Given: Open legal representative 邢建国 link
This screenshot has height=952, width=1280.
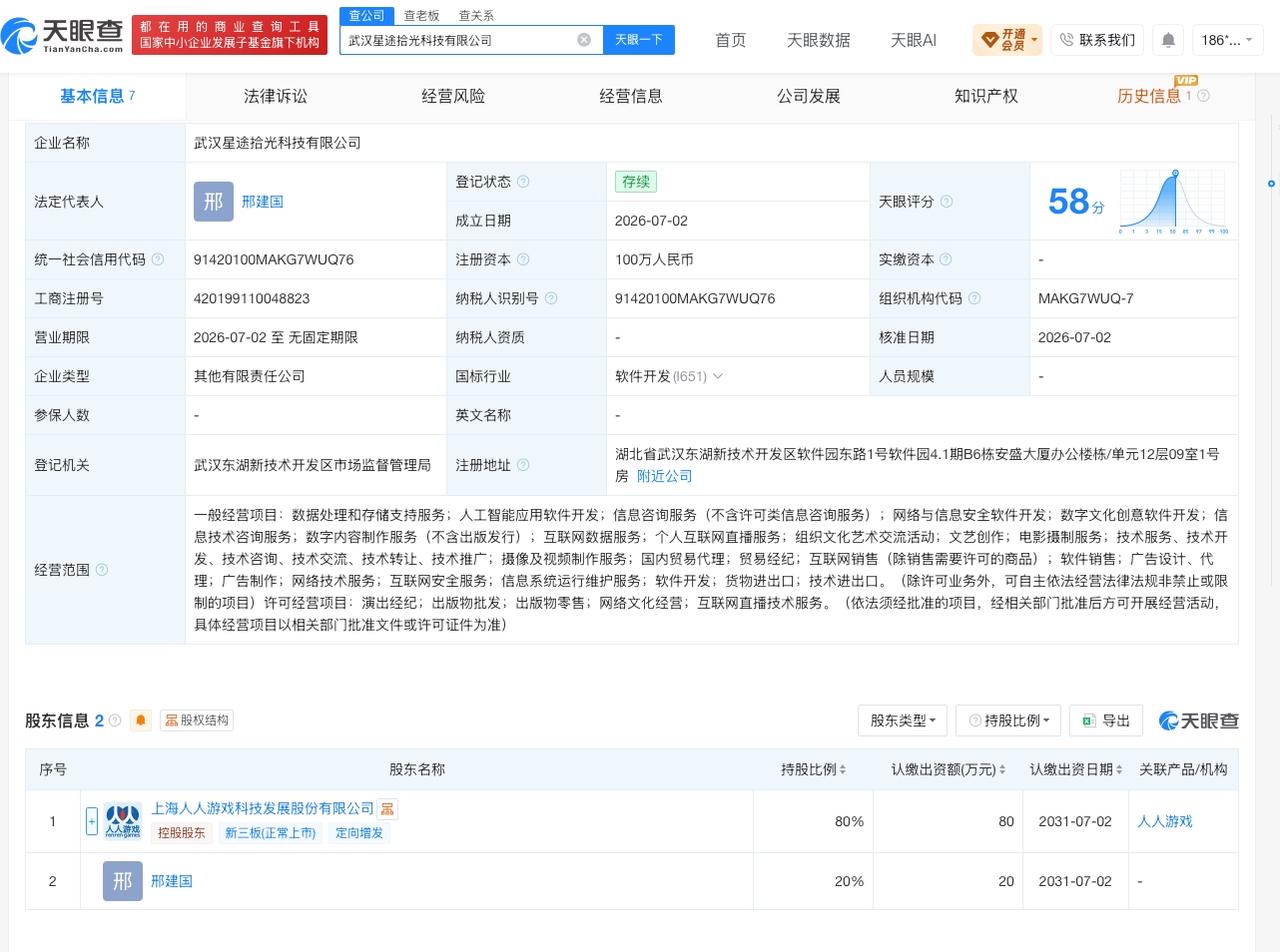Looking at the screenshot, I should click(x=262, y=202).
